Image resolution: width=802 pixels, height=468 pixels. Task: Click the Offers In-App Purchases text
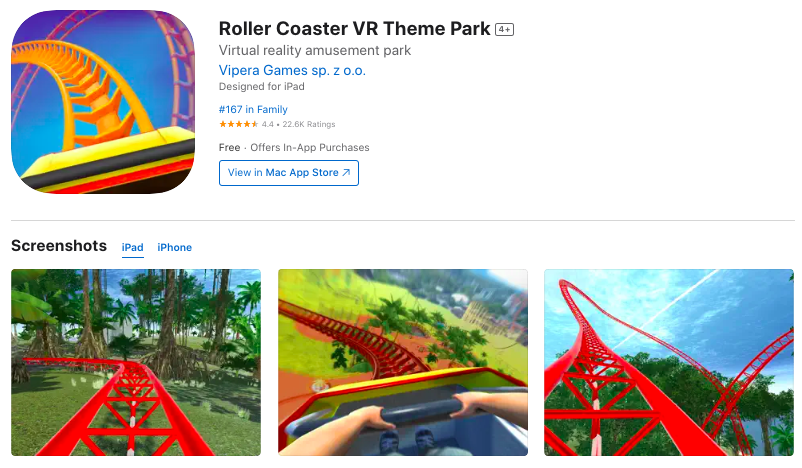(x=309, y=148)
